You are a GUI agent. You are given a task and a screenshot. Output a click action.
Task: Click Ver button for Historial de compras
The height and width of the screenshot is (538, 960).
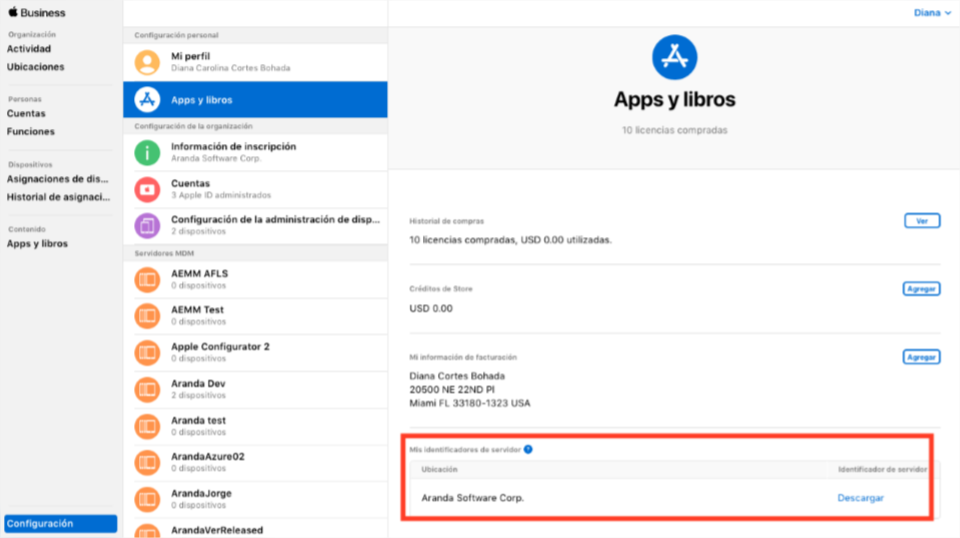[x=922, y=221]
